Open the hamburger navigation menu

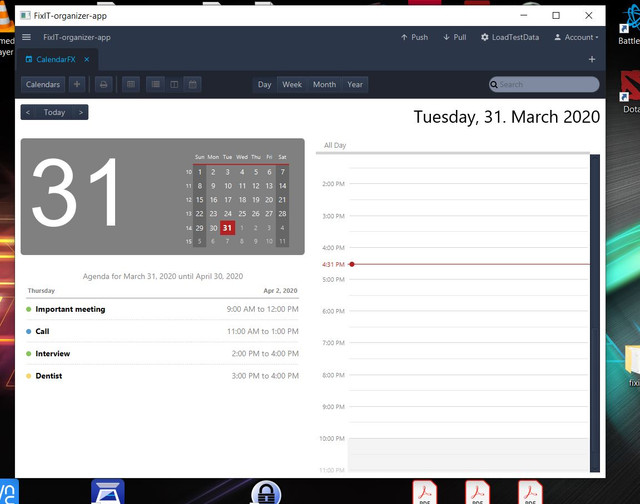27,37
